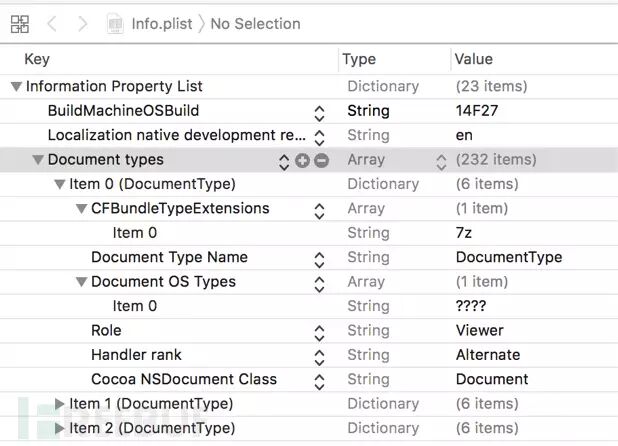Go back with the left arrow
The width and height of the screenshot is (618, 446).
(x=52, y=23)
